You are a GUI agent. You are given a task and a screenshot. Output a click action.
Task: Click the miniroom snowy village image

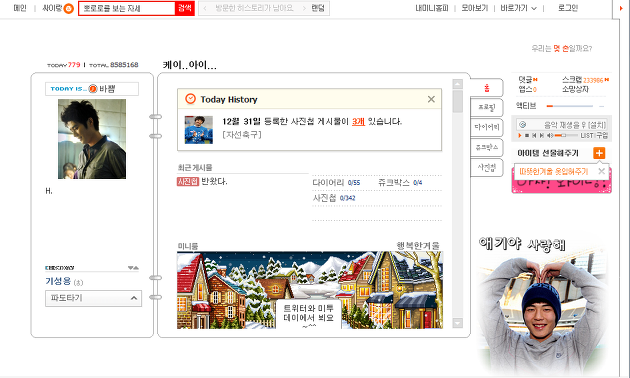point(310,290)
